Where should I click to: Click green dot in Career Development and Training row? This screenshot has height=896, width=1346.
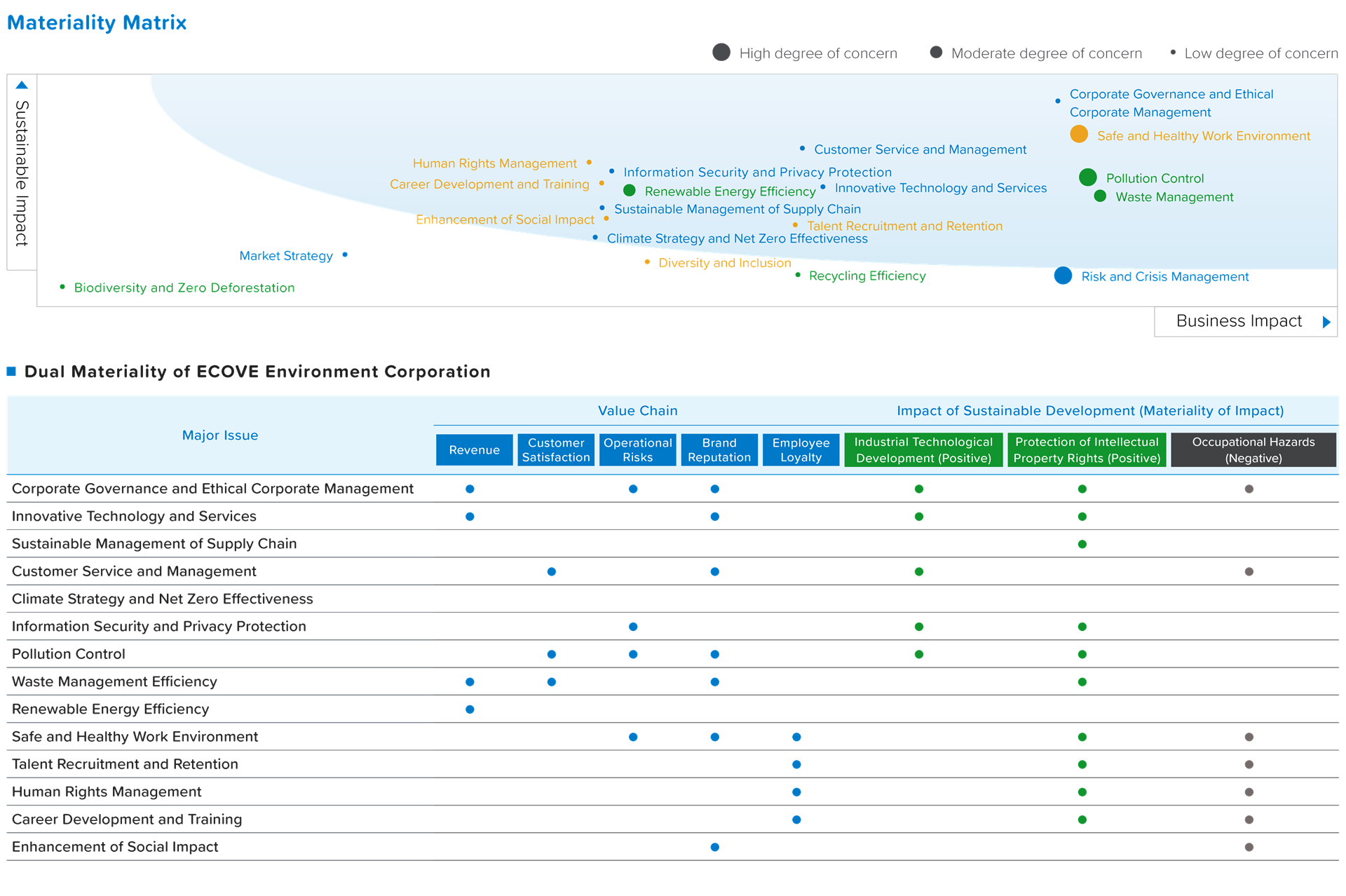[x=1082, y=820]
